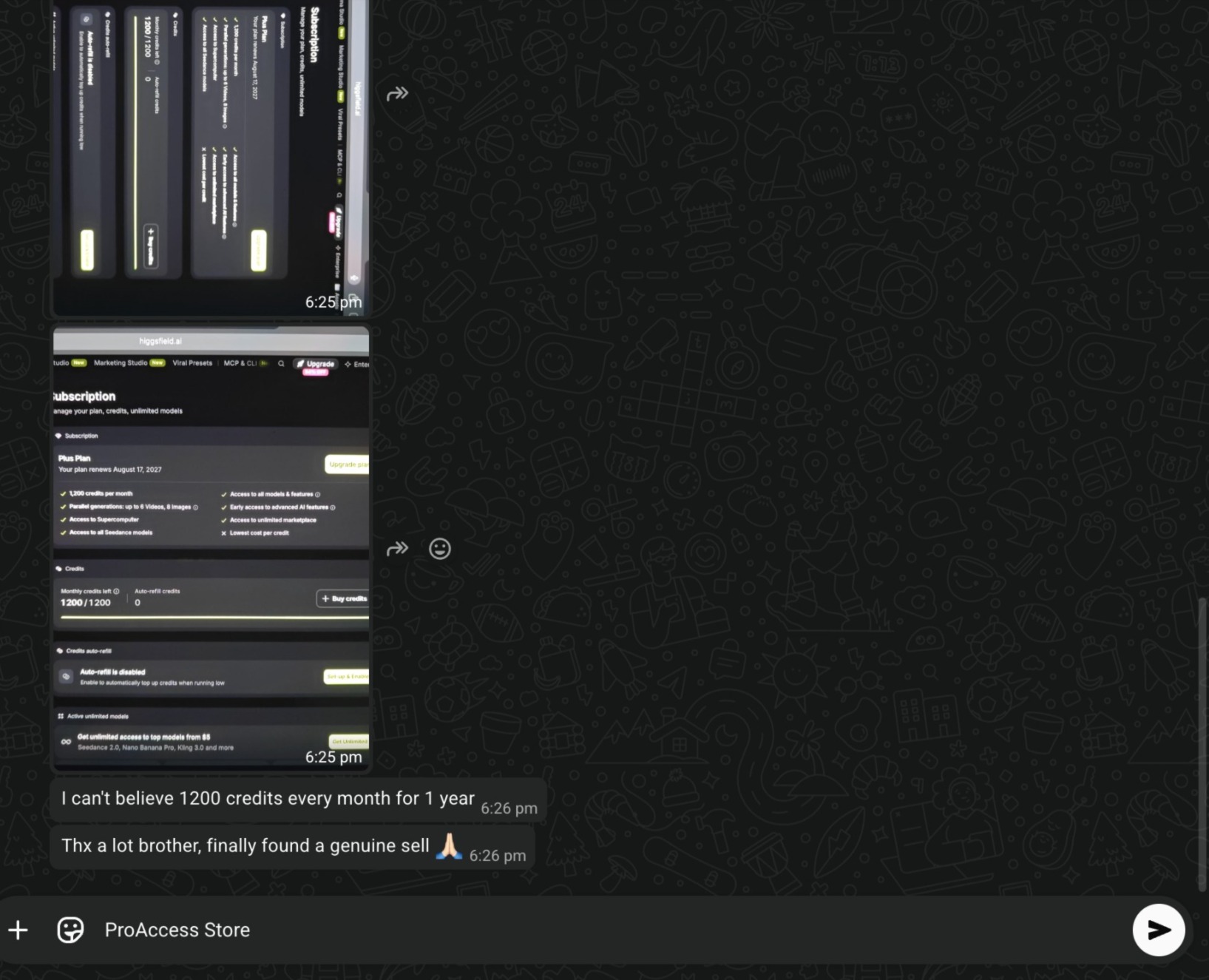Screen dimensions: 1209x980
Task: Open the attachment plus menu
Action: pos(18,930)
